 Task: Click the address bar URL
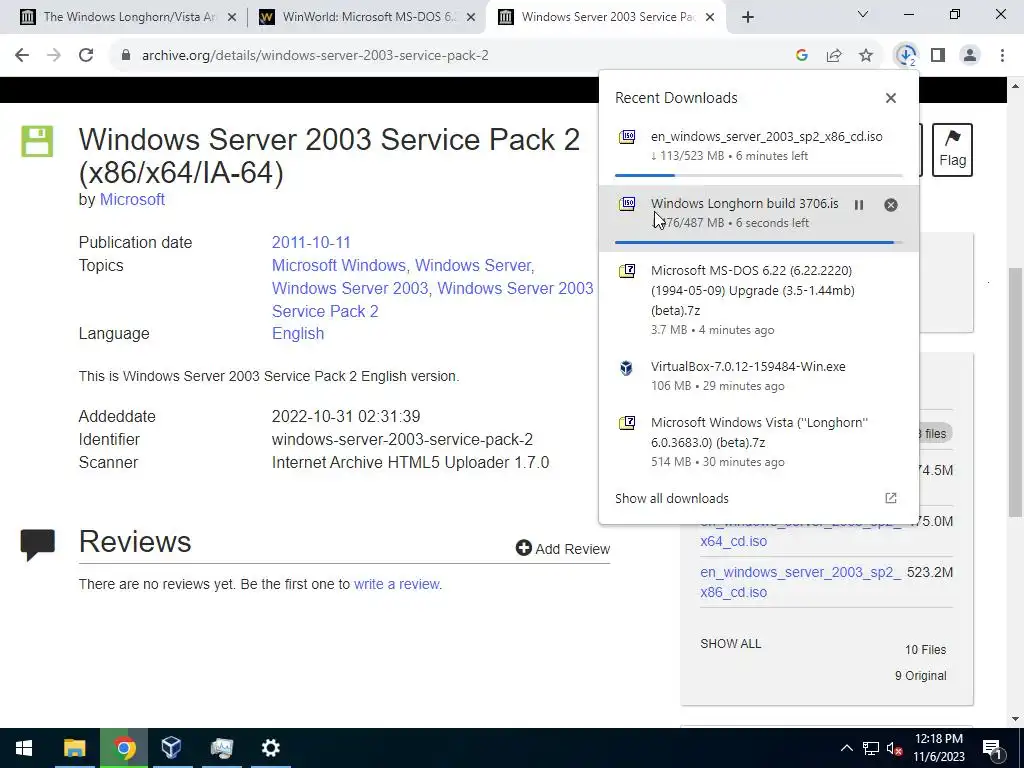click(315, 56)
